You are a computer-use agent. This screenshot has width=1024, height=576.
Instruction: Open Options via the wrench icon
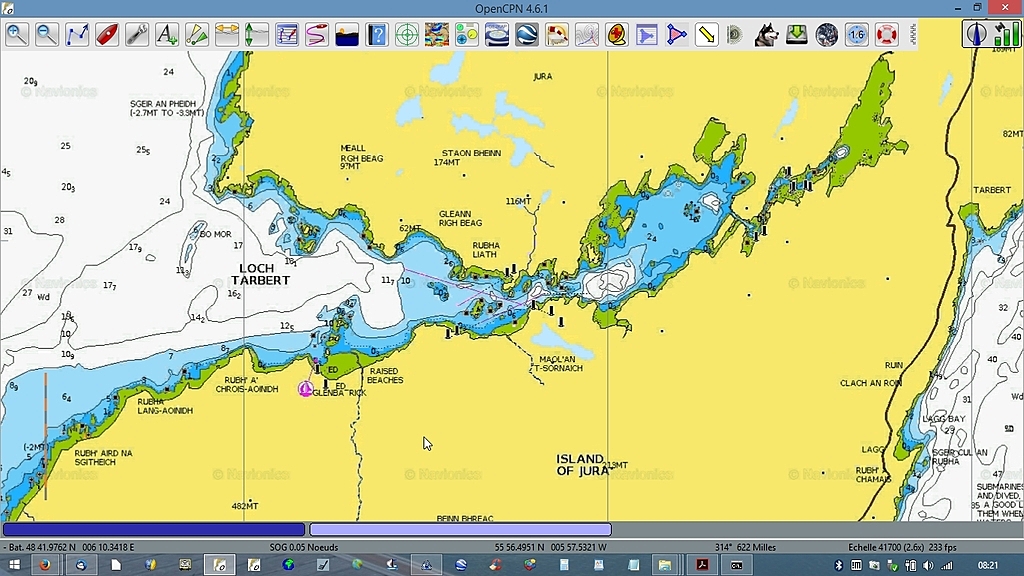(x=137, y=35)
